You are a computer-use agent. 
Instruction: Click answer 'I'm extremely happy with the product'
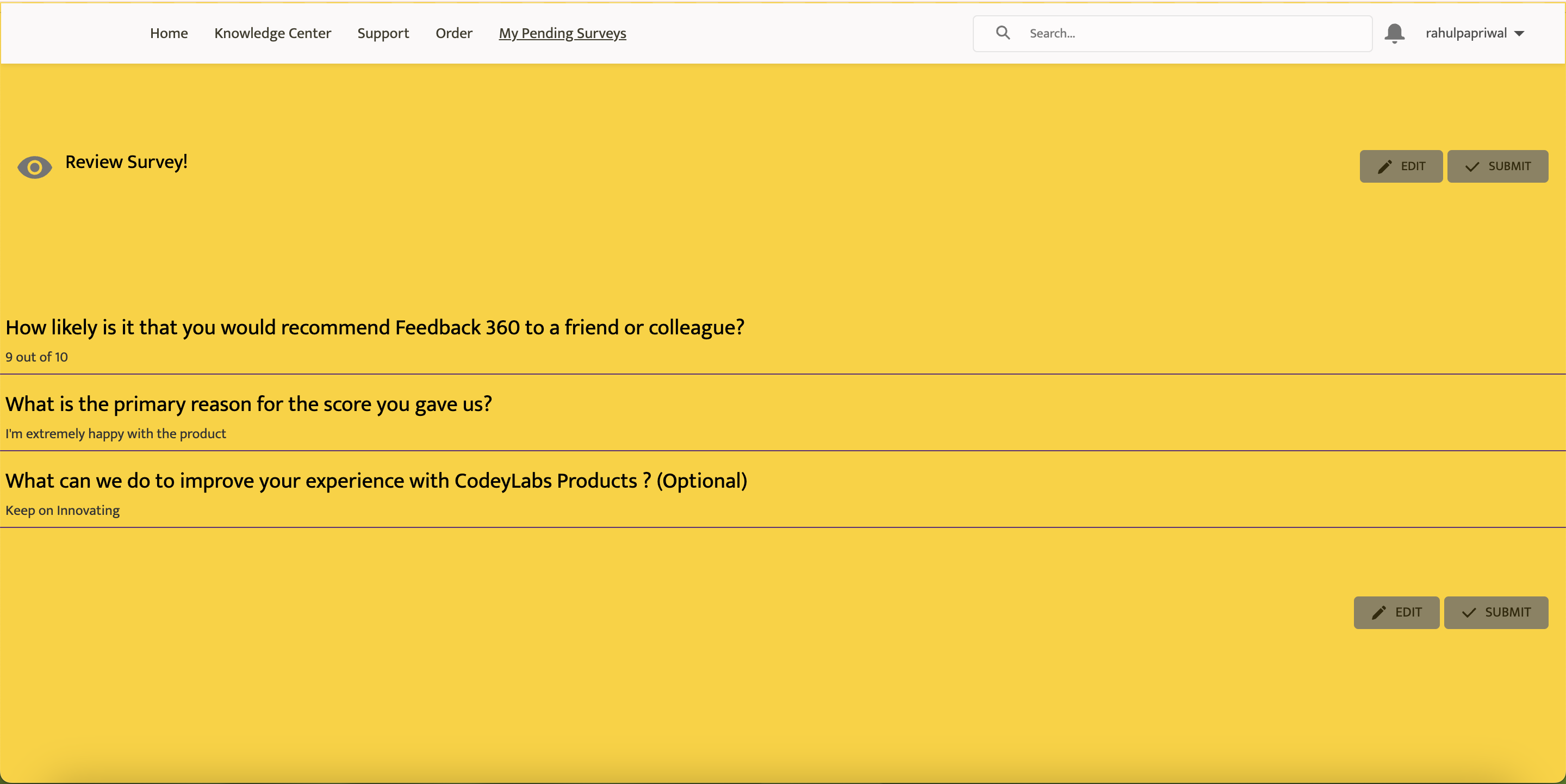tap(115, 433)
